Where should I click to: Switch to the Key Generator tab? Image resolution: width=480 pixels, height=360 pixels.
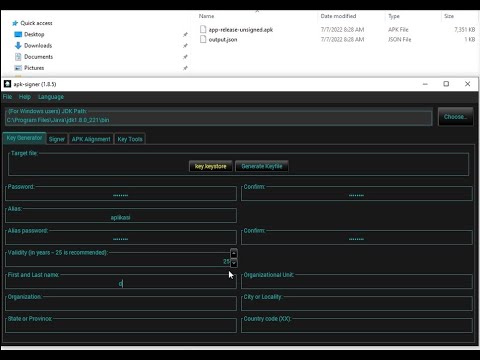tap(24, 138)
